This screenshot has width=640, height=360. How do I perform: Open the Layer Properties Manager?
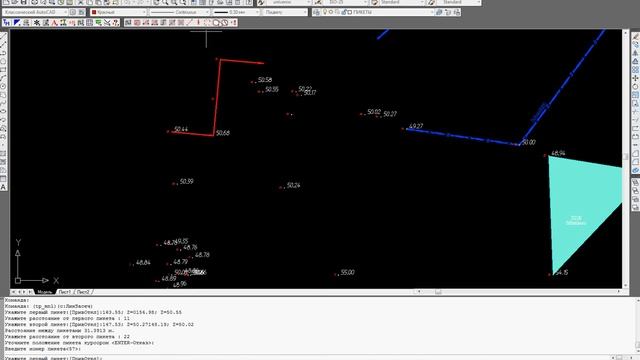(316, 12)
